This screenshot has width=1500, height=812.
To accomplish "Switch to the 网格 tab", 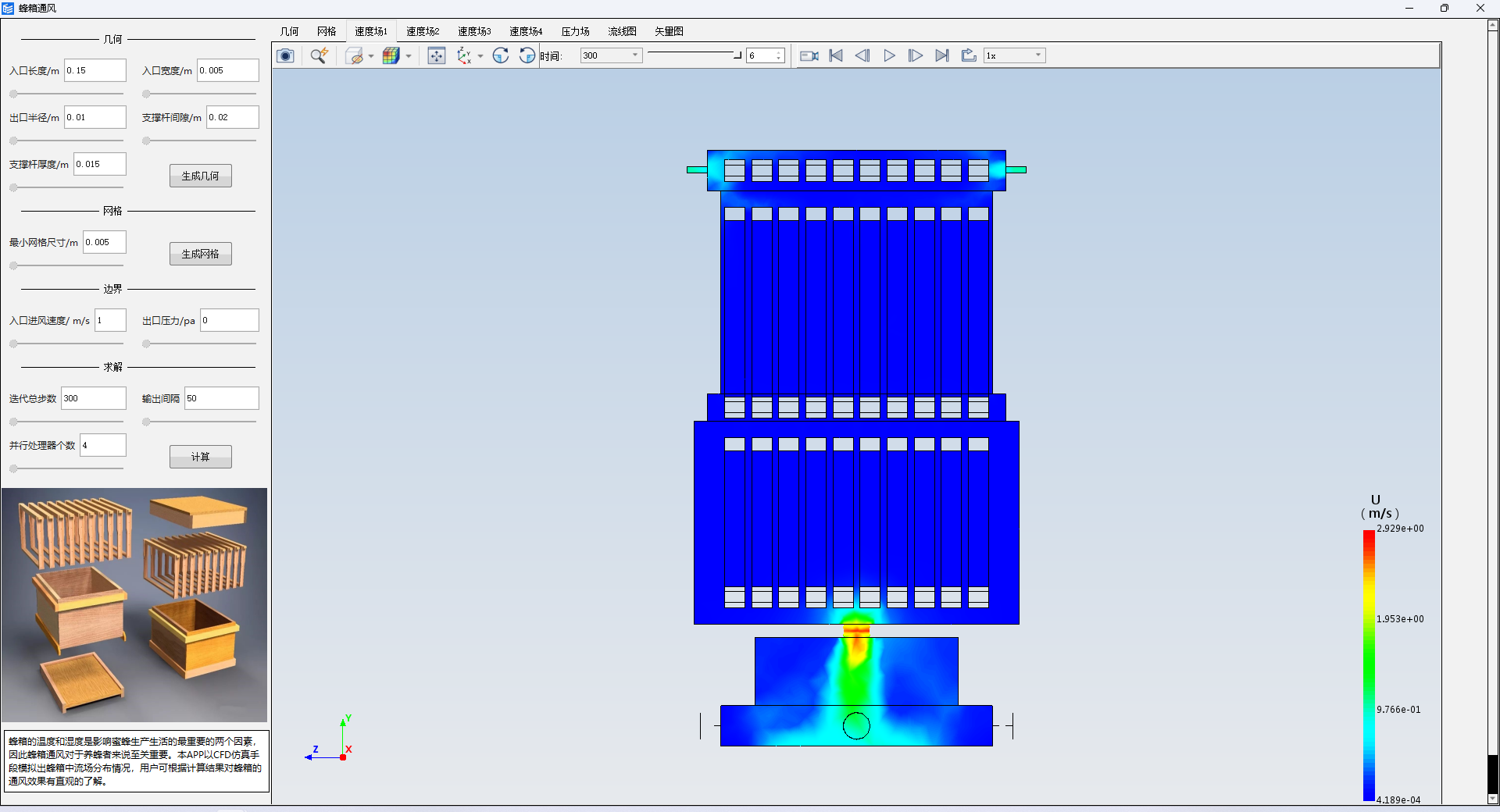I will [x=327, y=31].
